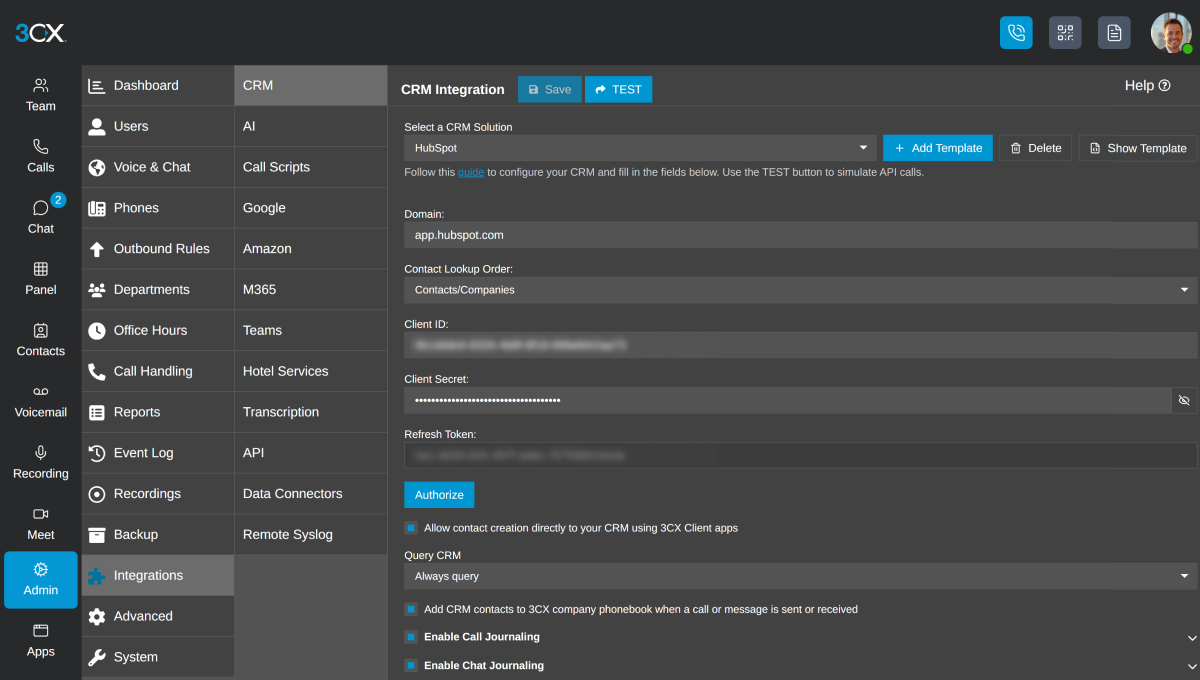
Task: Click the Client Secret field
Action: [x=787, y=400]
